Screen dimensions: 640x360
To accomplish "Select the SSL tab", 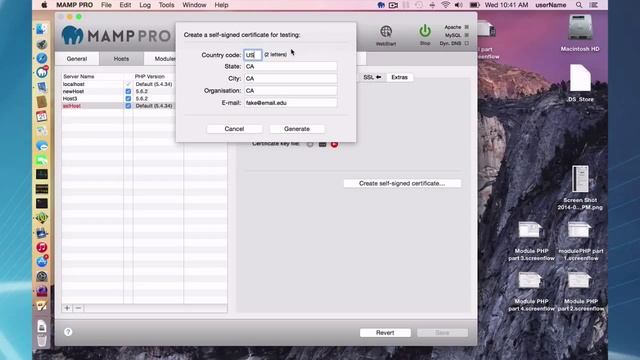I will [372, 77].
